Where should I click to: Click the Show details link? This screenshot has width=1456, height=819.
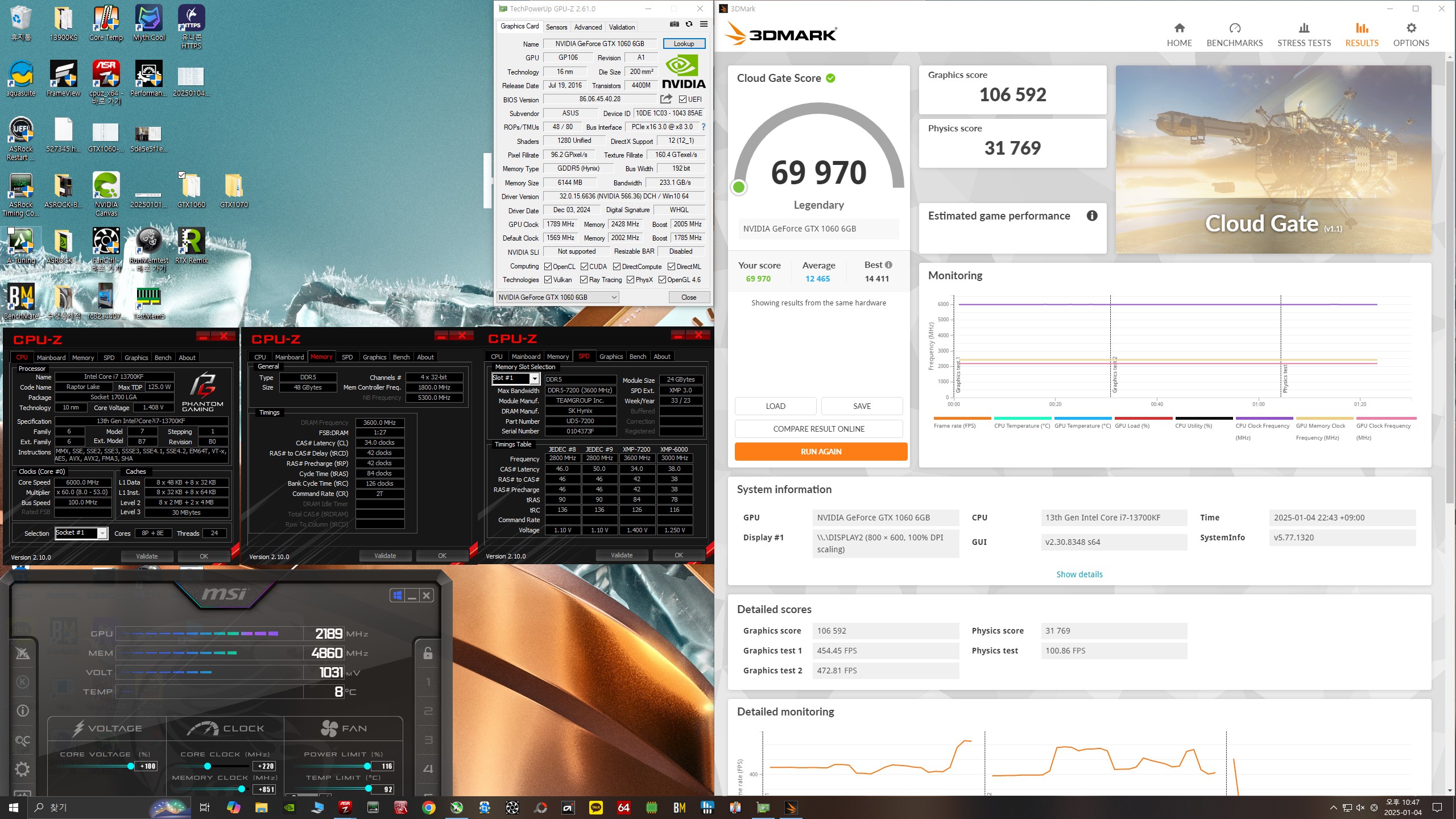click(x=1079, y=574)
